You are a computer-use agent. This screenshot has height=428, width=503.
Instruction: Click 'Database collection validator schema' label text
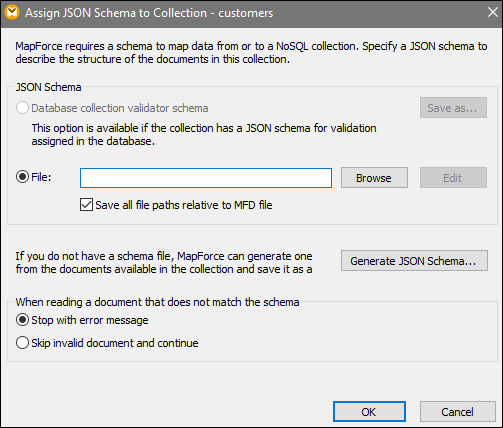[120, 108]
